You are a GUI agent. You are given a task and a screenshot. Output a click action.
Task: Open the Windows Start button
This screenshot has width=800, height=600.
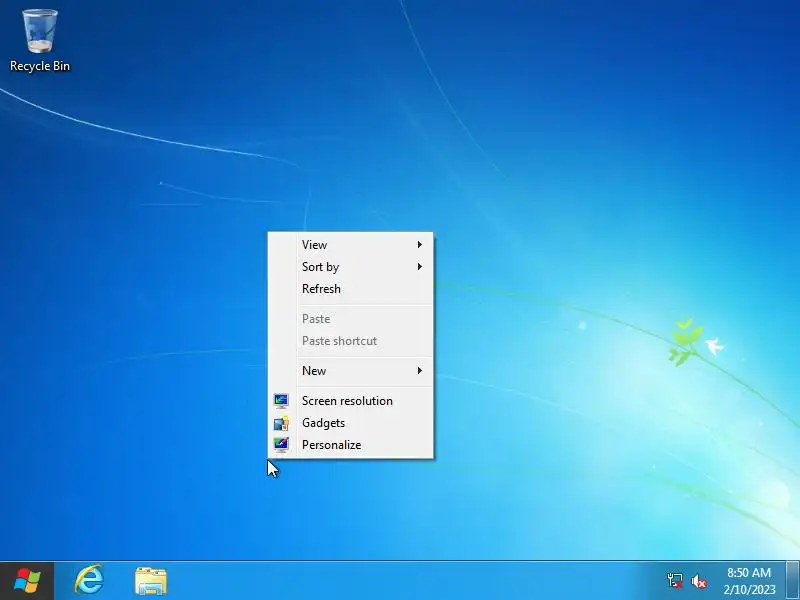27,581
